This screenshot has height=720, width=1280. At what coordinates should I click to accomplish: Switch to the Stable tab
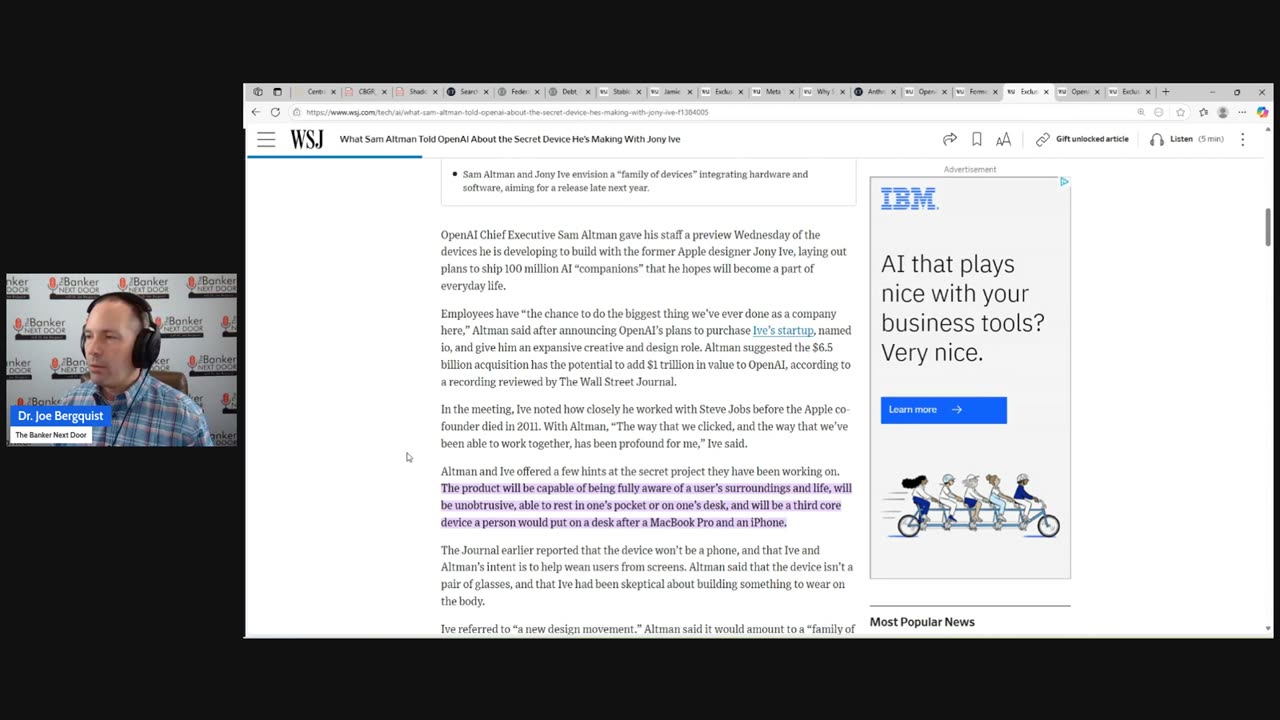coord(620,92)
